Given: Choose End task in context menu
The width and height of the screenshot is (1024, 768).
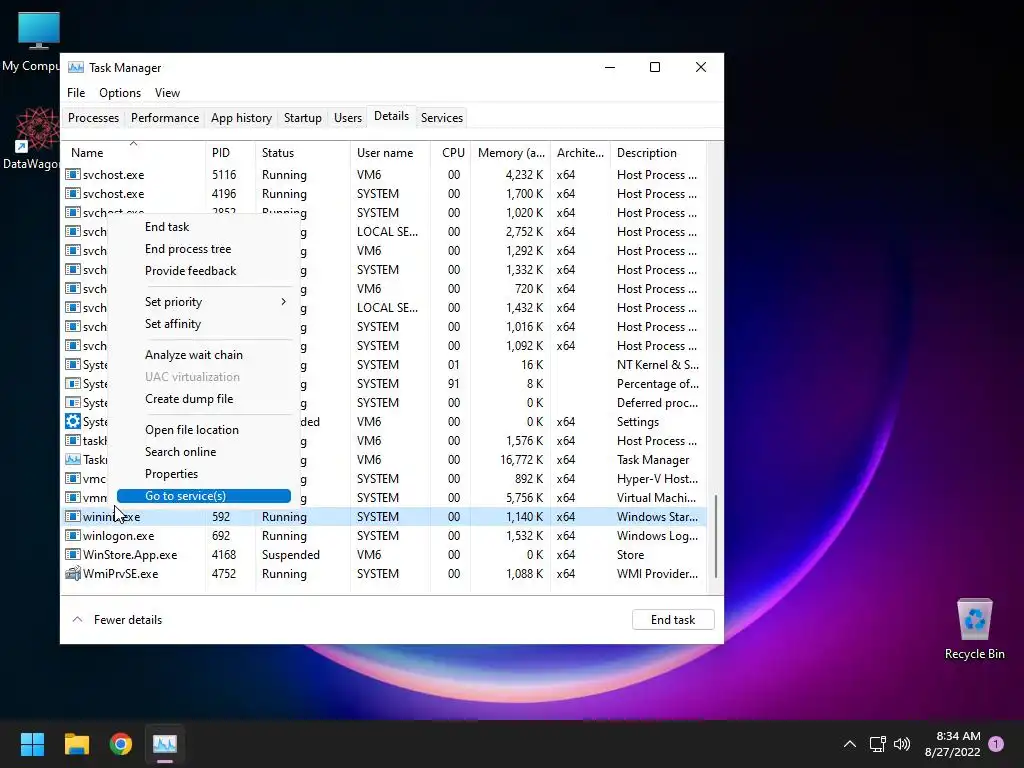Looking at the screenshot, I should coord(204,227).
